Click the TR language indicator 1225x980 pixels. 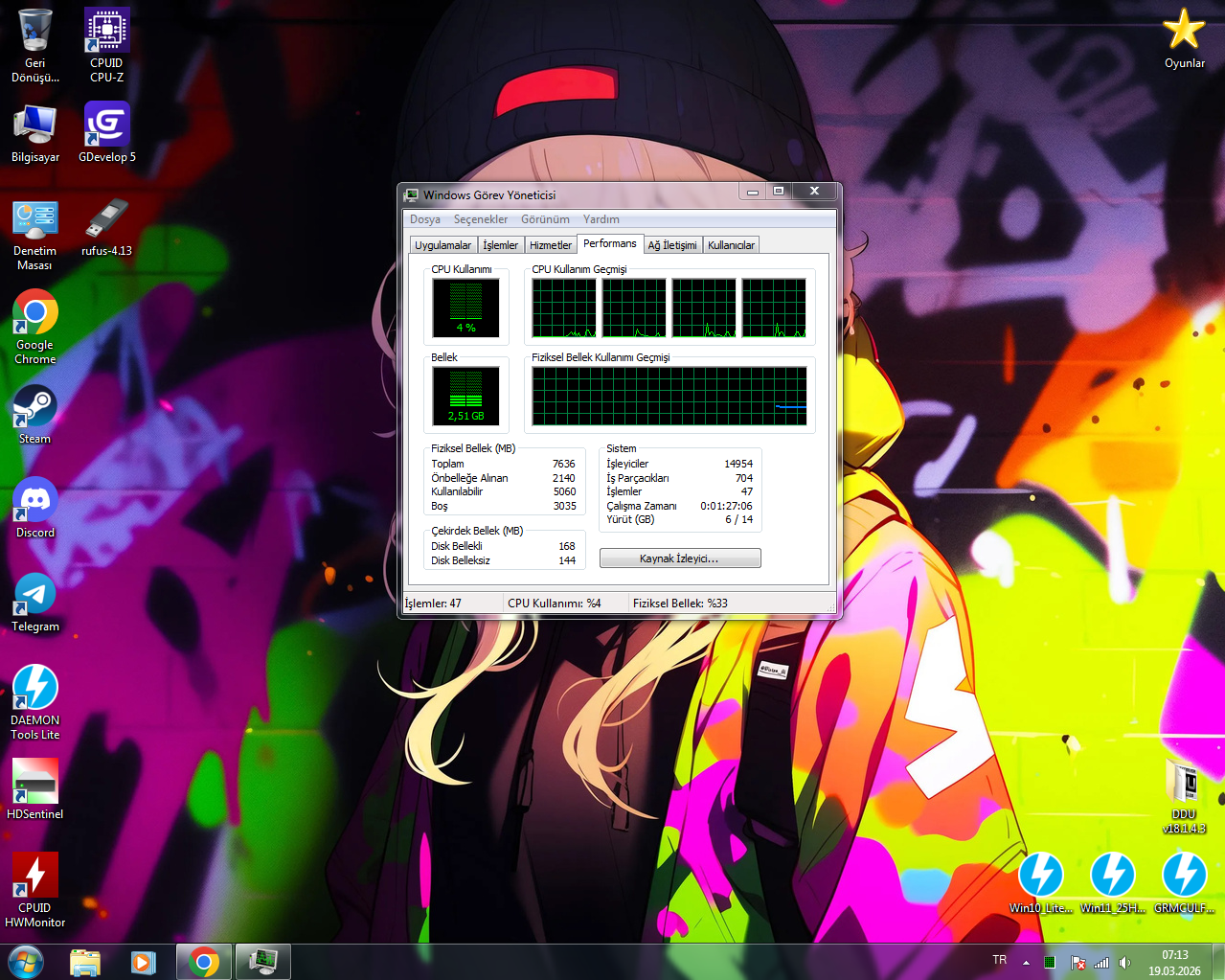click(x=1000, y=960)
